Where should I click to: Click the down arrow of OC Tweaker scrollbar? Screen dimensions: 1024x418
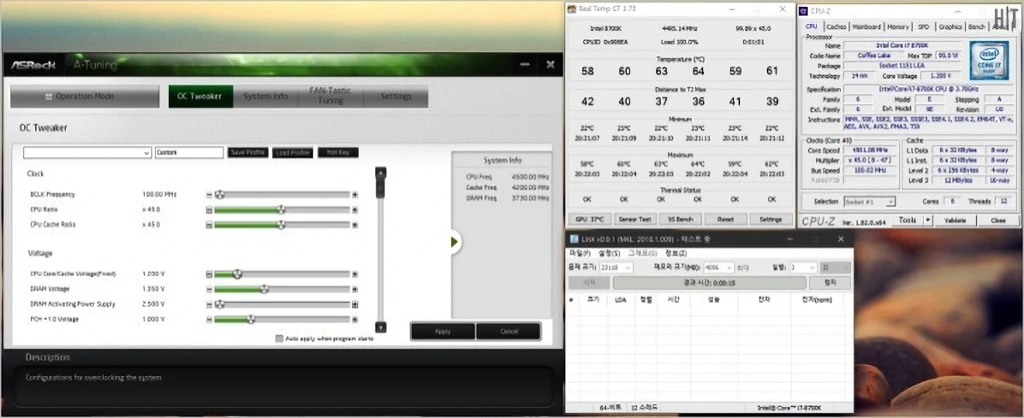point(381,327)
